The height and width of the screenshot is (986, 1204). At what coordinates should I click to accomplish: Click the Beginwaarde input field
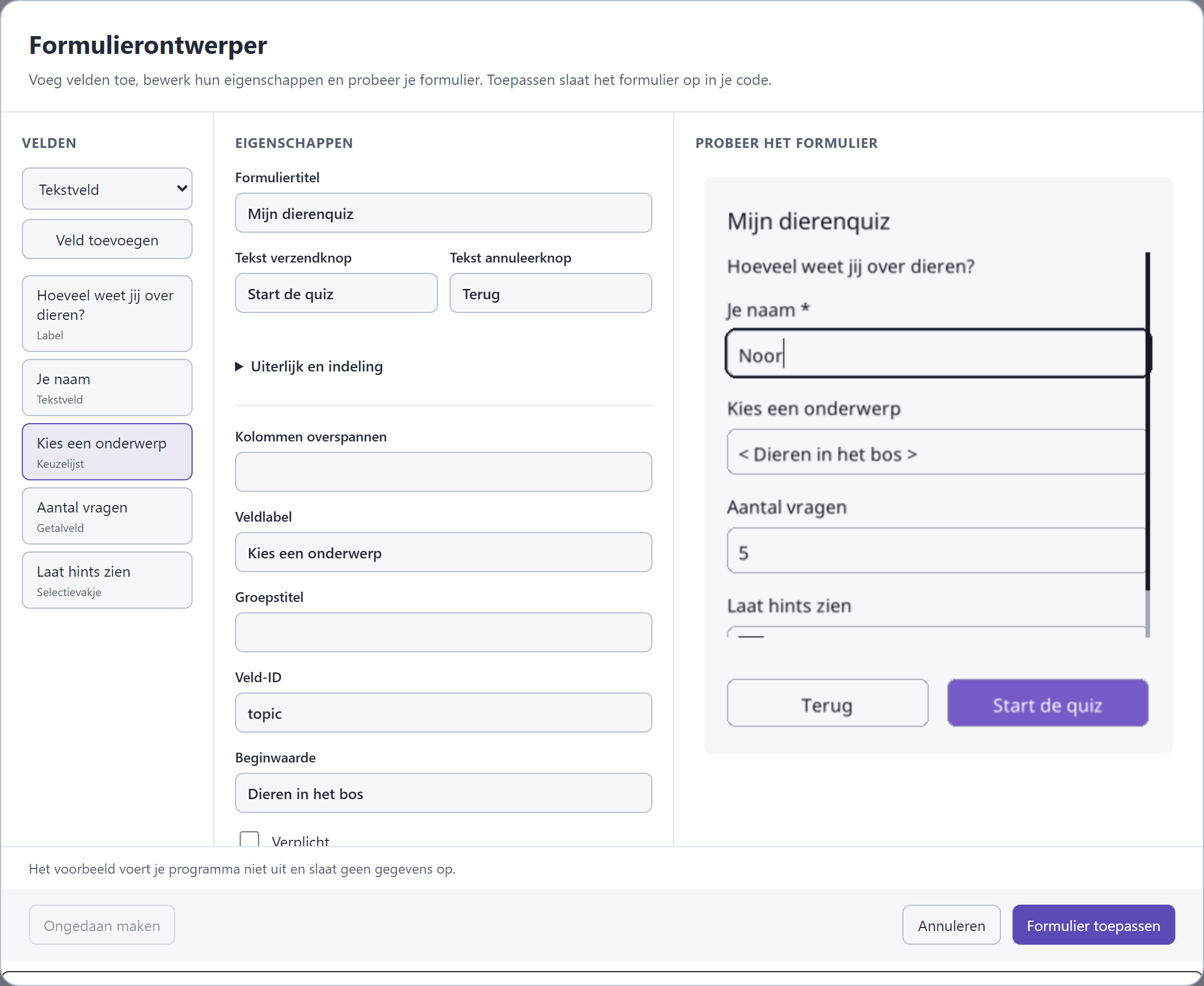pos(443,793)
